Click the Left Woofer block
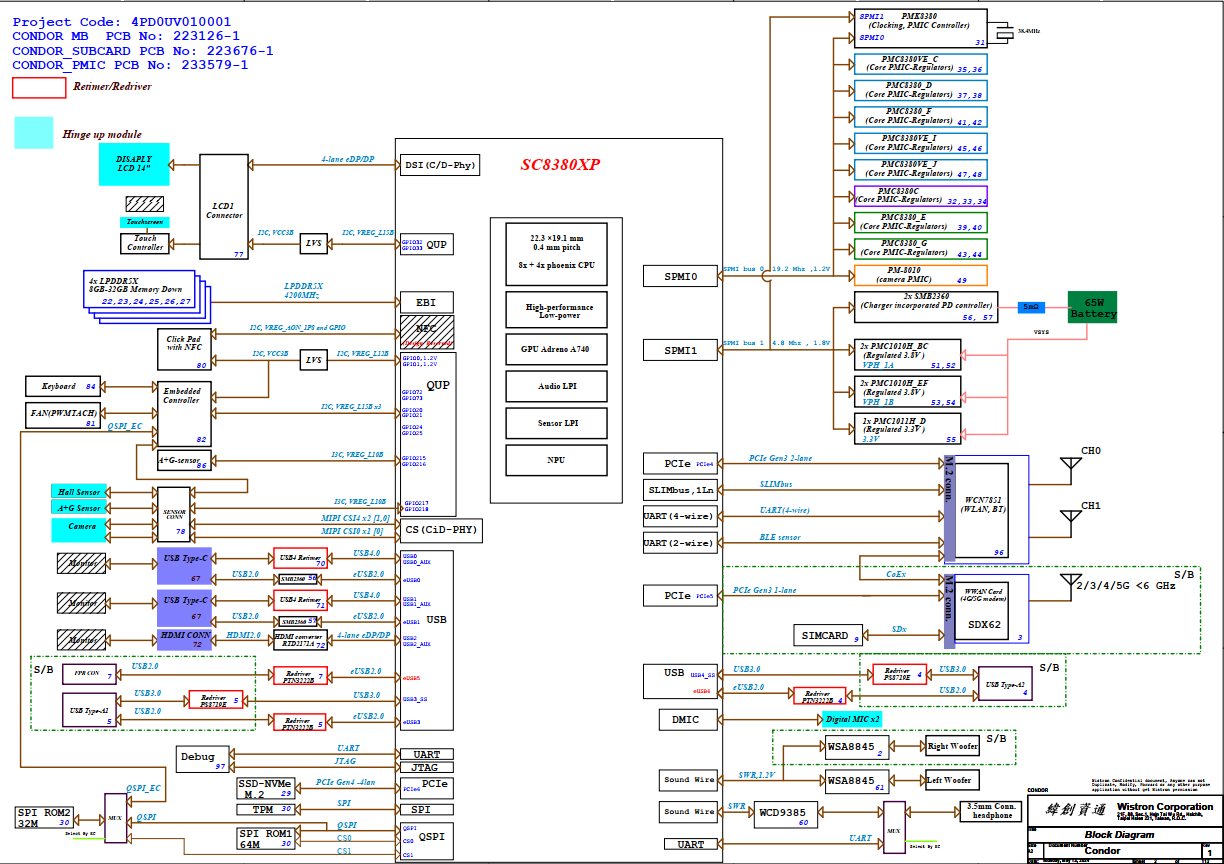The height and width of the screenshot is (864, 1224). [952, 779]
